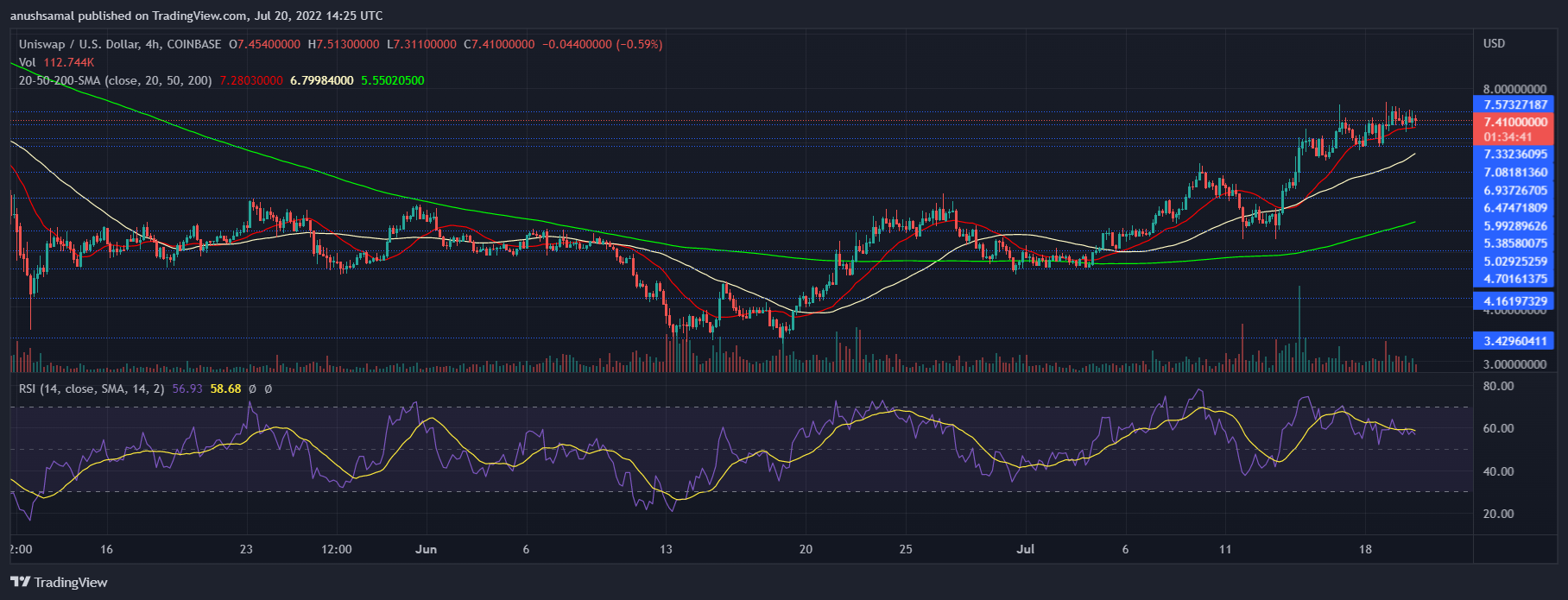
Task: Click the 11 date label on time axis
Action: (x=1225, y=549)
